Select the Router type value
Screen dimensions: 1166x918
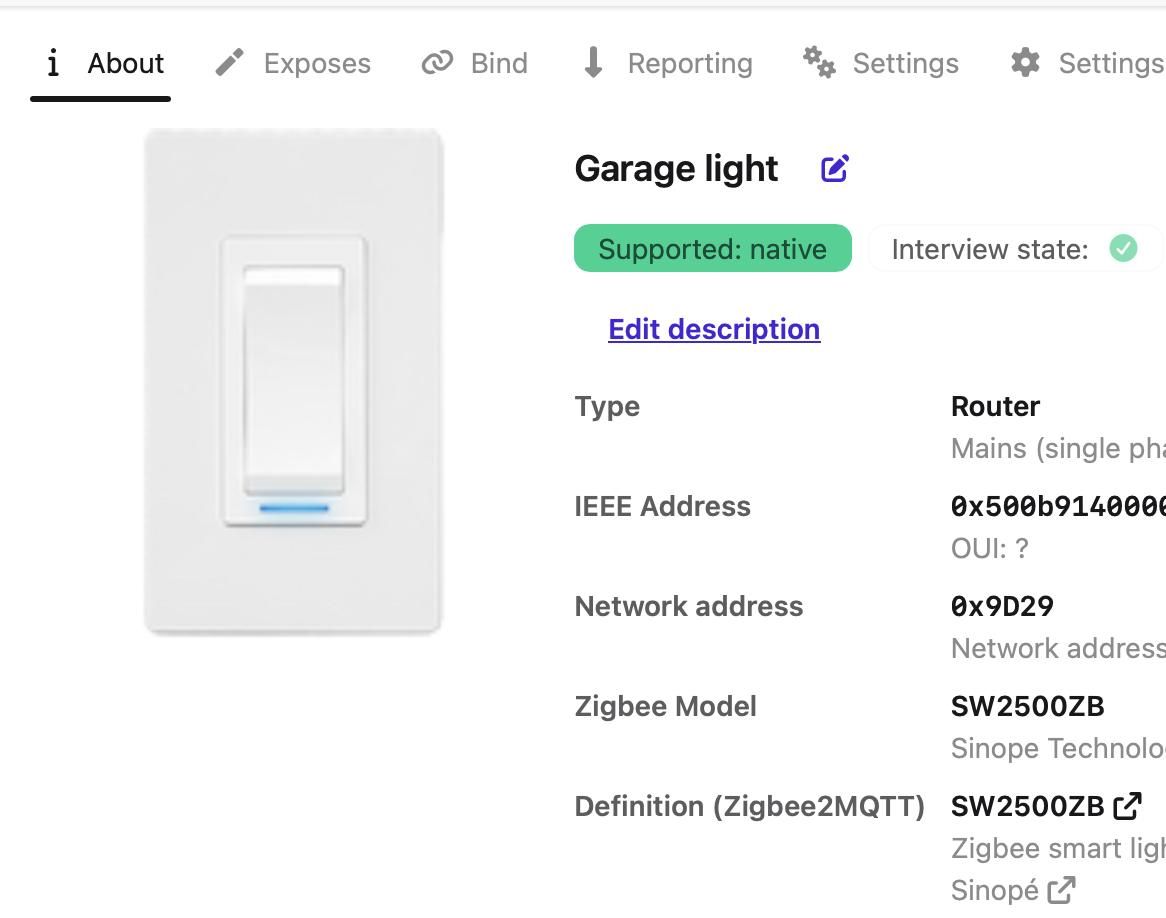pos(995,406)
